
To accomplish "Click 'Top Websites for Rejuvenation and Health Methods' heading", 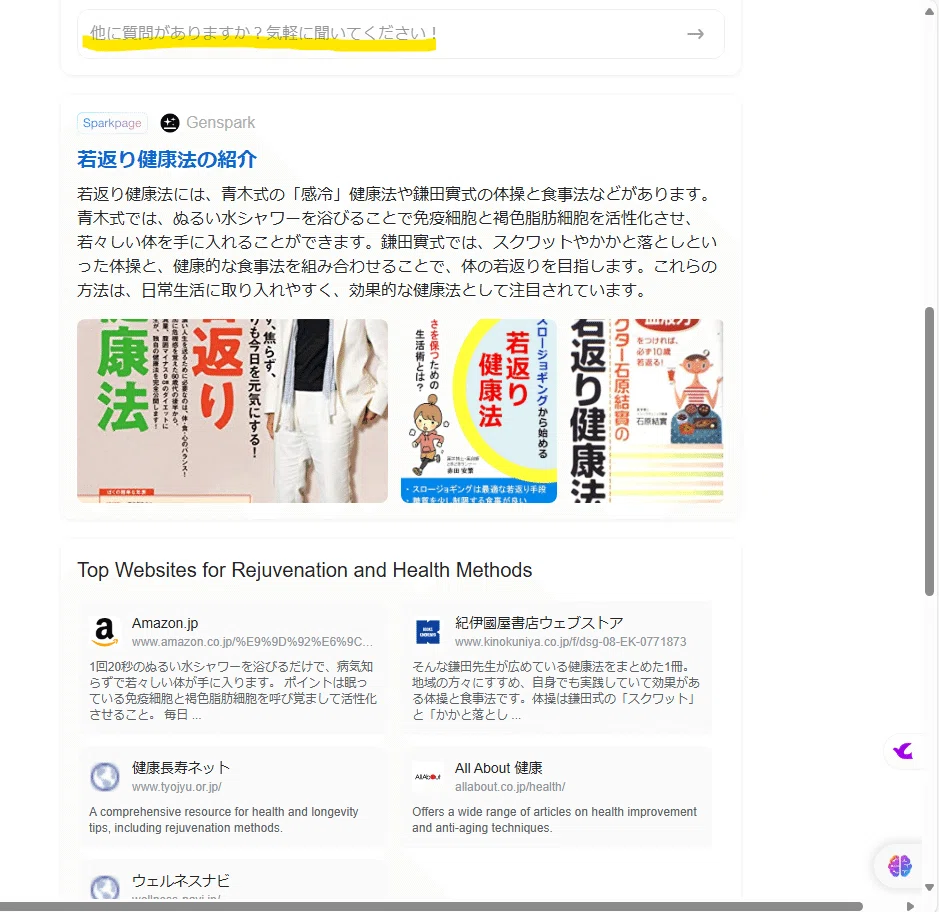I will point(305,570).
